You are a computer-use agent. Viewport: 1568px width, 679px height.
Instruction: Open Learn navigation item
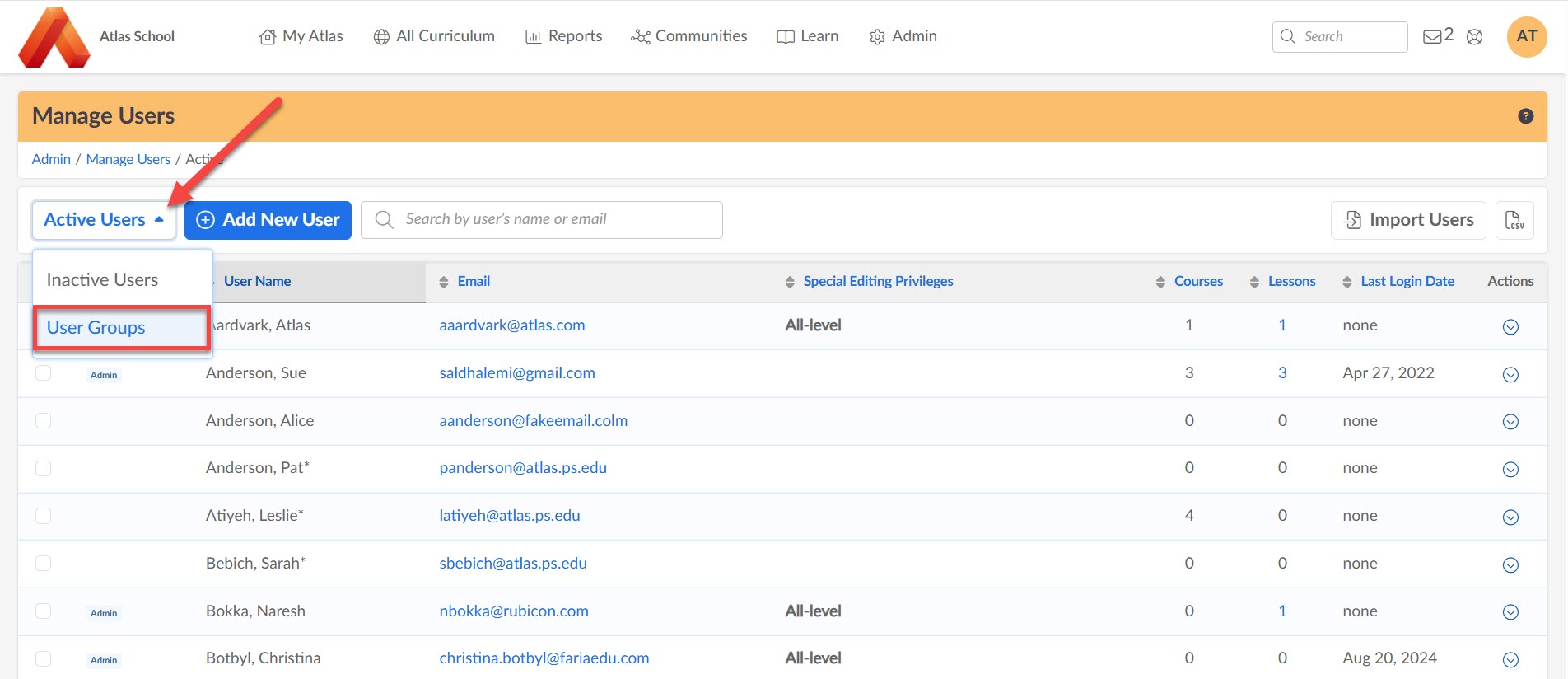807,36
